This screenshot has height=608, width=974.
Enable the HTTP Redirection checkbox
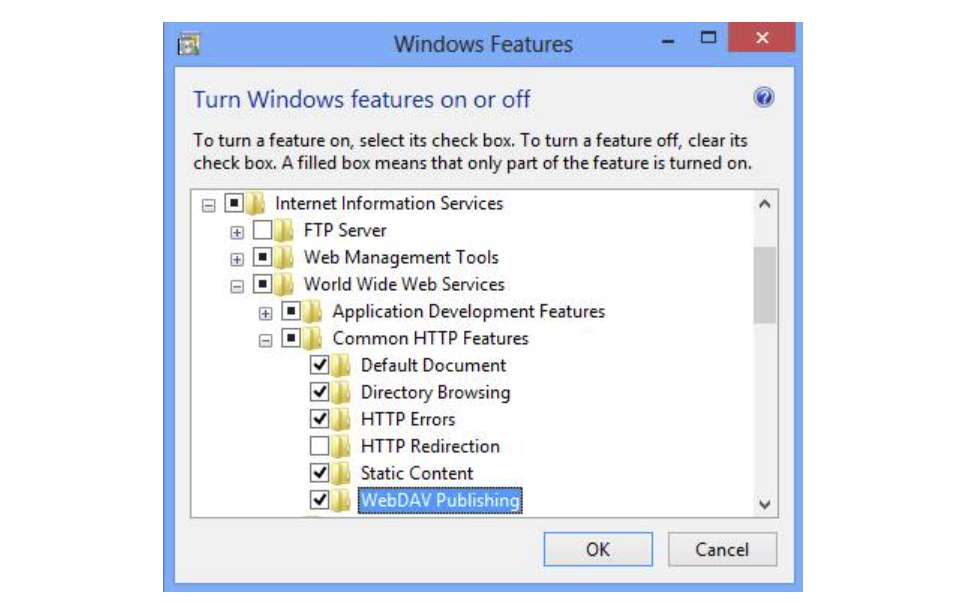[x=320, y=447]
